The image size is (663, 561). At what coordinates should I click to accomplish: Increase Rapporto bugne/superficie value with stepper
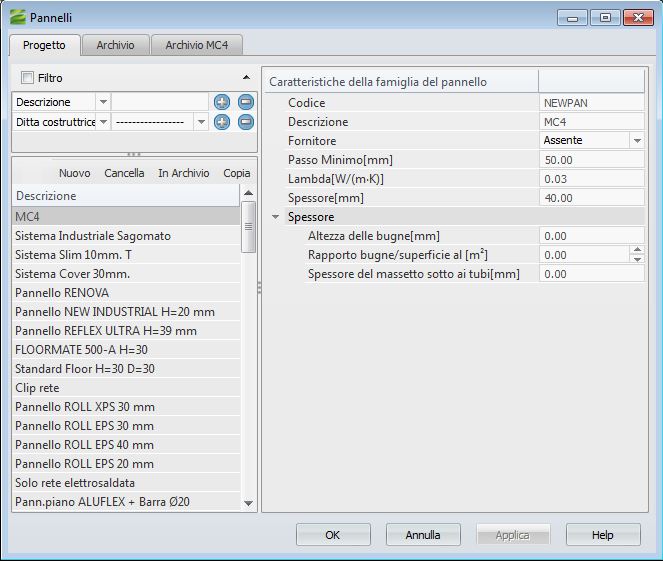click(x=638, y=250)
